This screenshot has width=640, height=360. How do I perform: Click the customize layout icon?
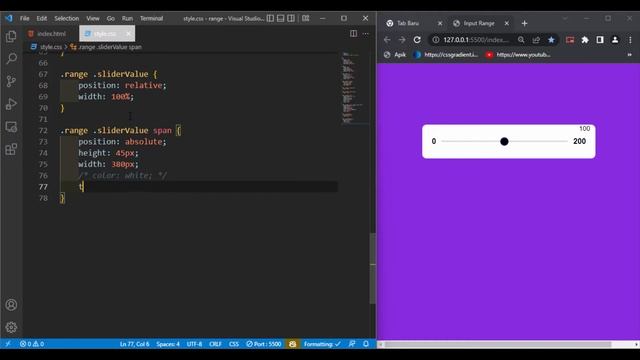point(306,18)
